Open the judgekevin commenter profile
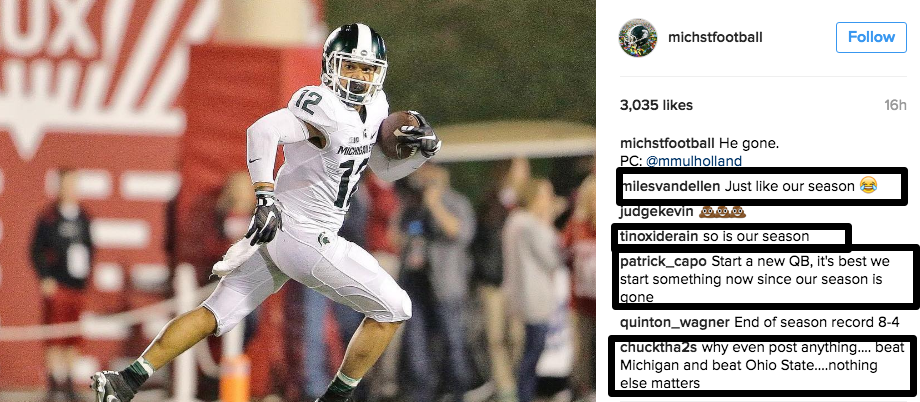The width and height of the screenshot is (920, 402). [656, 212]
